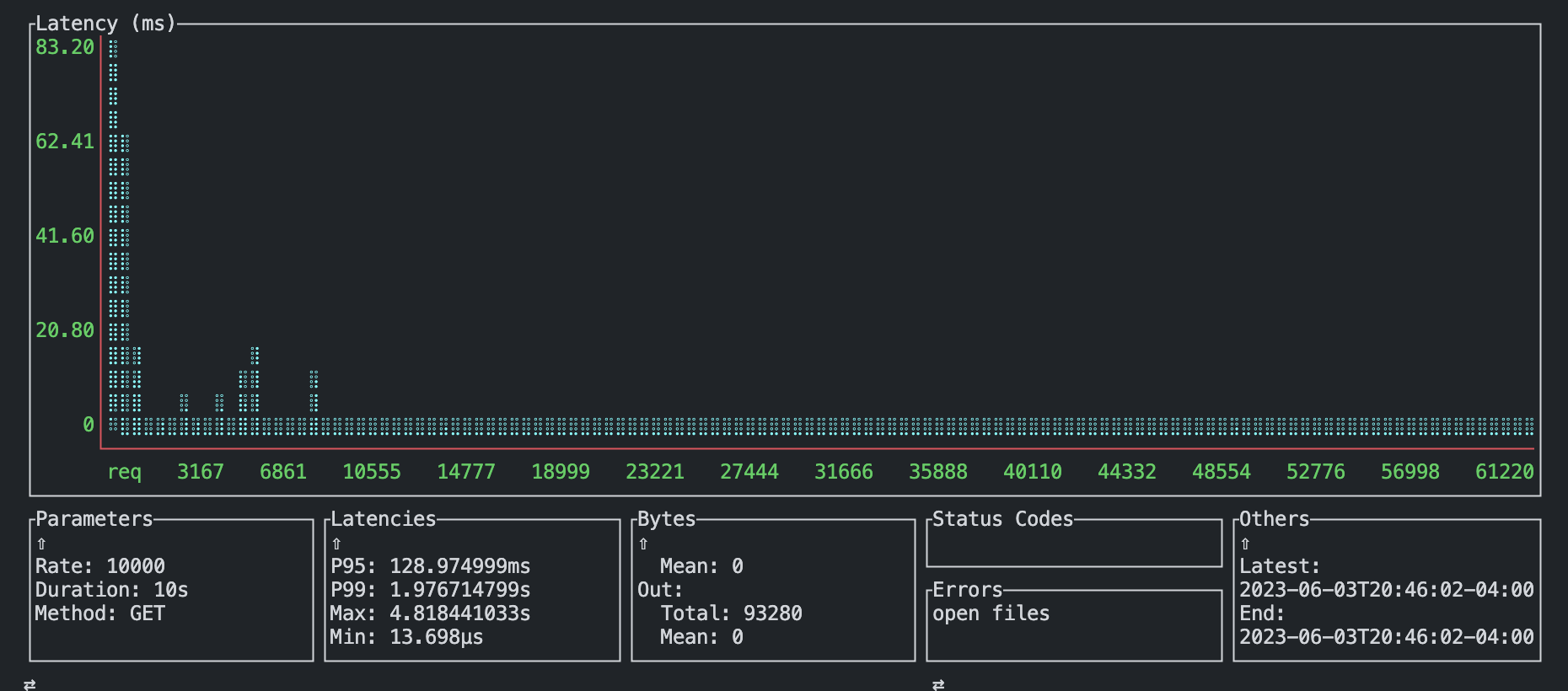This screenshot has width=1568, height=691.
Task: Click the 18999 x-axis label
Action: point(561,472)
